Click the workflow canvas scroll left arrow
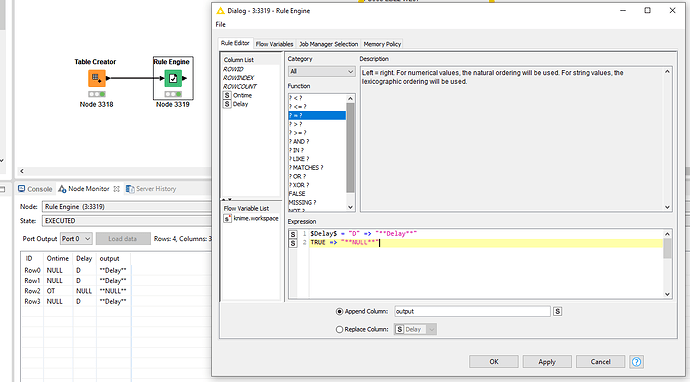 22,171
